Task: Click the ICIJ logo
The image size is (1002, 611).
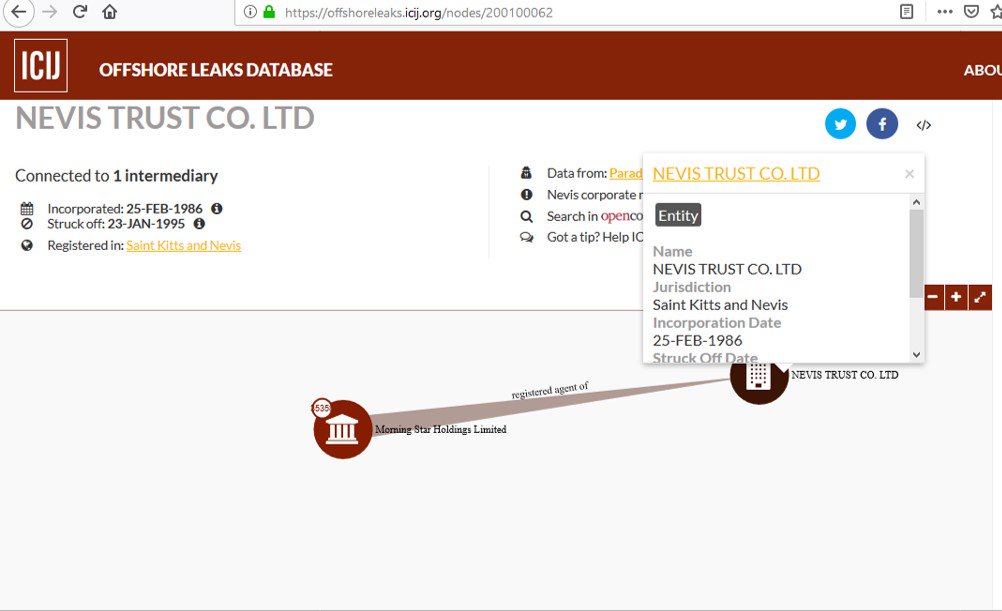Action: [x=40, y=65]
